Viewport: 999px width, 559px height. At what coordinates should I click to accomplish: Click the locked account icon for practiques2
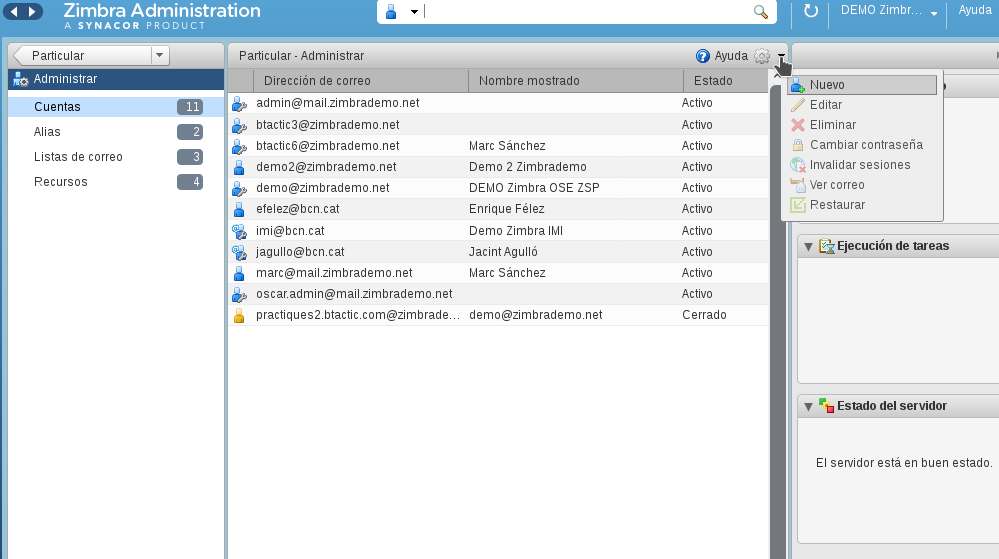(239, 316)
